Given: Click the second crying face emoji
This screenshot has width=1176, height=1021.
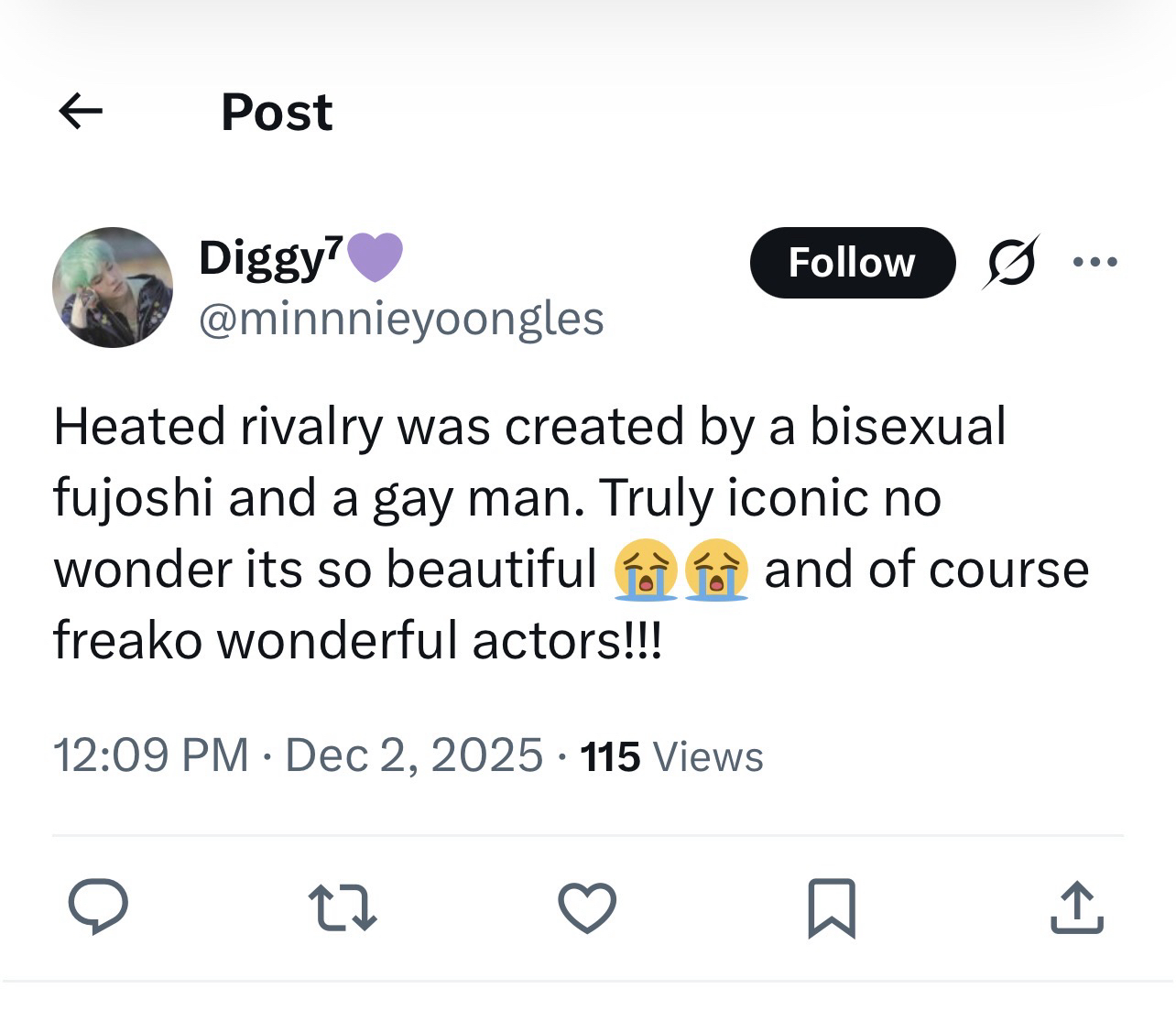Looking at the screenshot, I should click(716, 570).
